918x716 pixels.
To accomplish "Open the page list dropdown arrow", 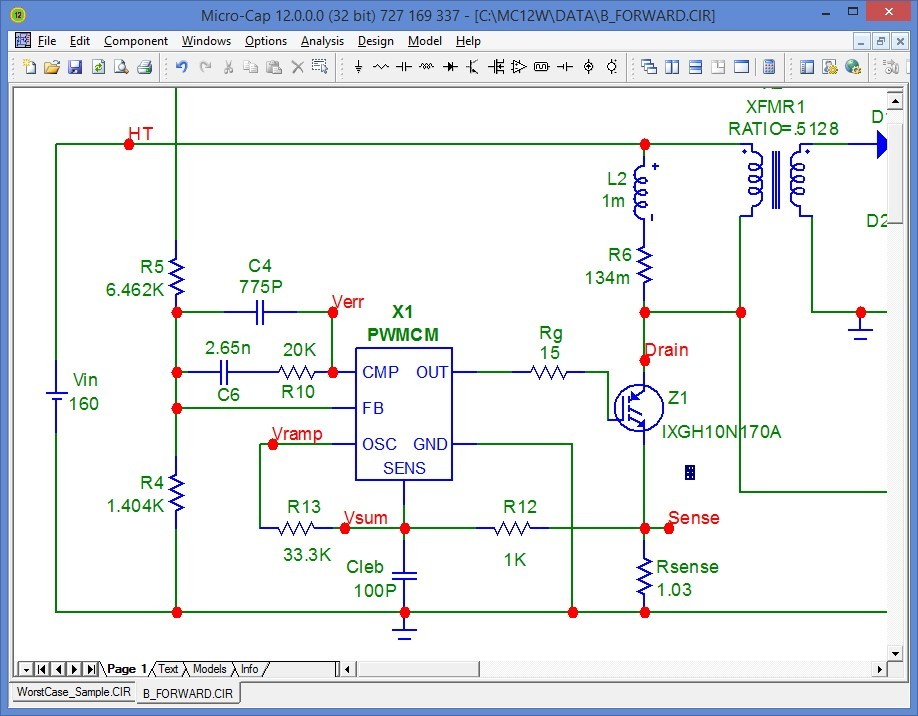I will pos(26,669).
